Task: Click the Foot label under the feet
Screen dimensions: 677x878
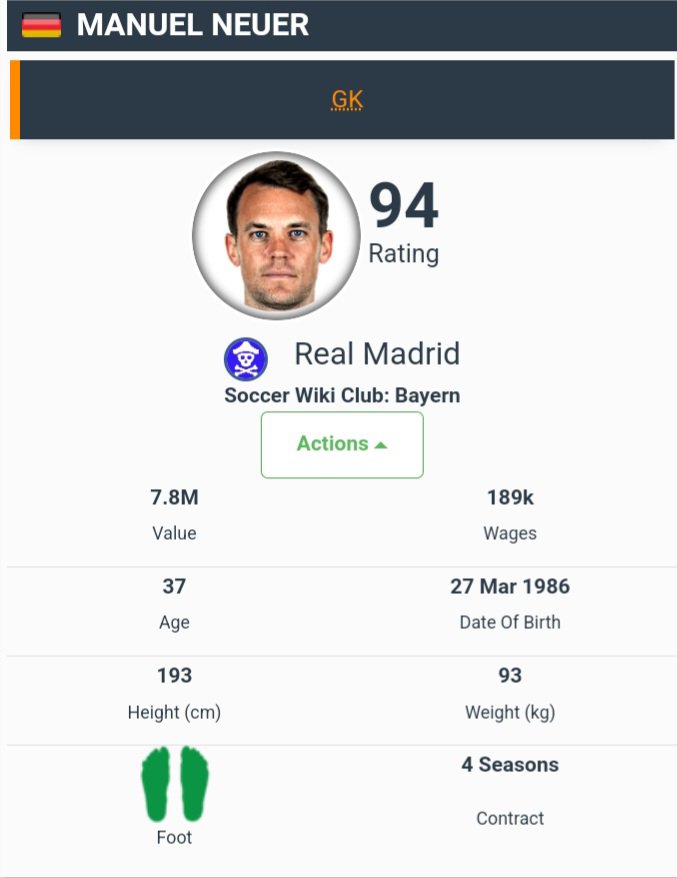Action: pyautogui.click(x=174, y=838)
